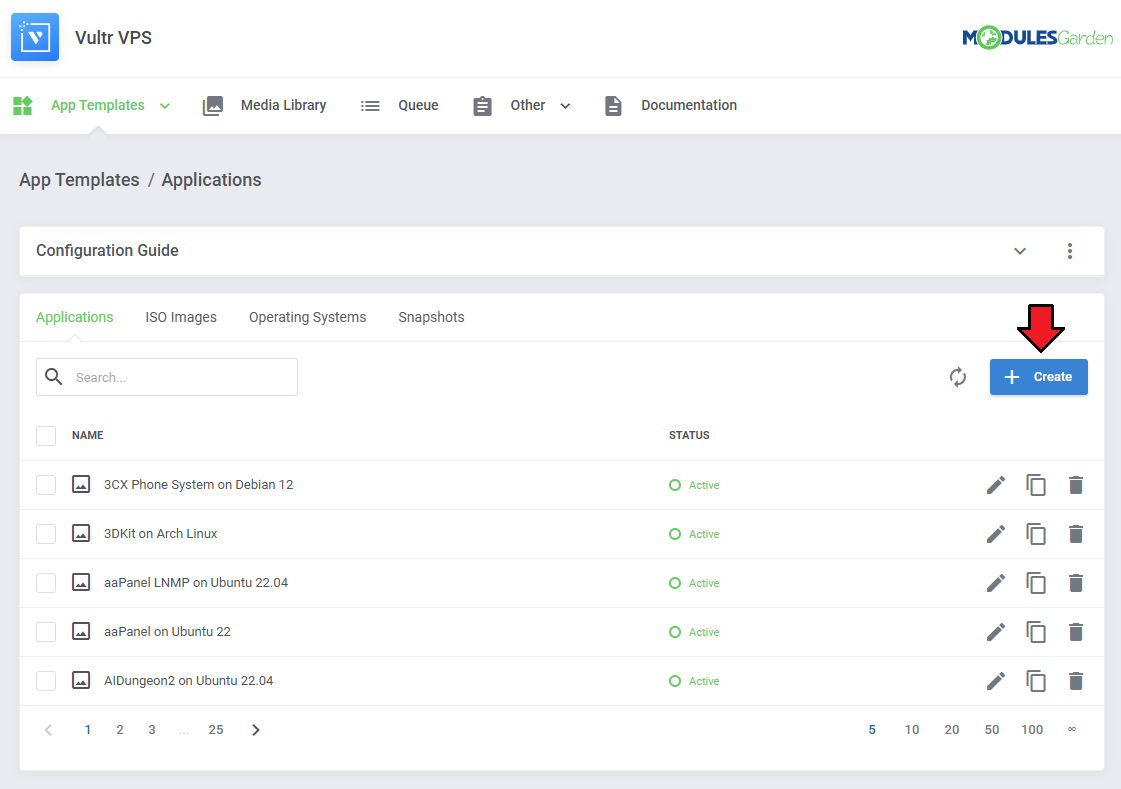Screen dimensions: 1121x789
Task: Click the Other clipboard icon
Action: tap(483, 106)
